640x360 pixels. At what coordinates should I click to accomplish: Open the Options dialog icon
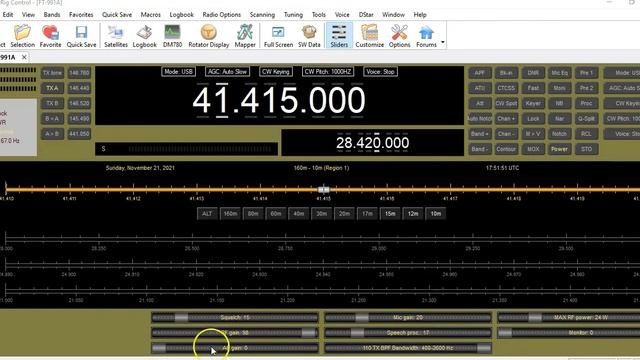tap(399, 36)
